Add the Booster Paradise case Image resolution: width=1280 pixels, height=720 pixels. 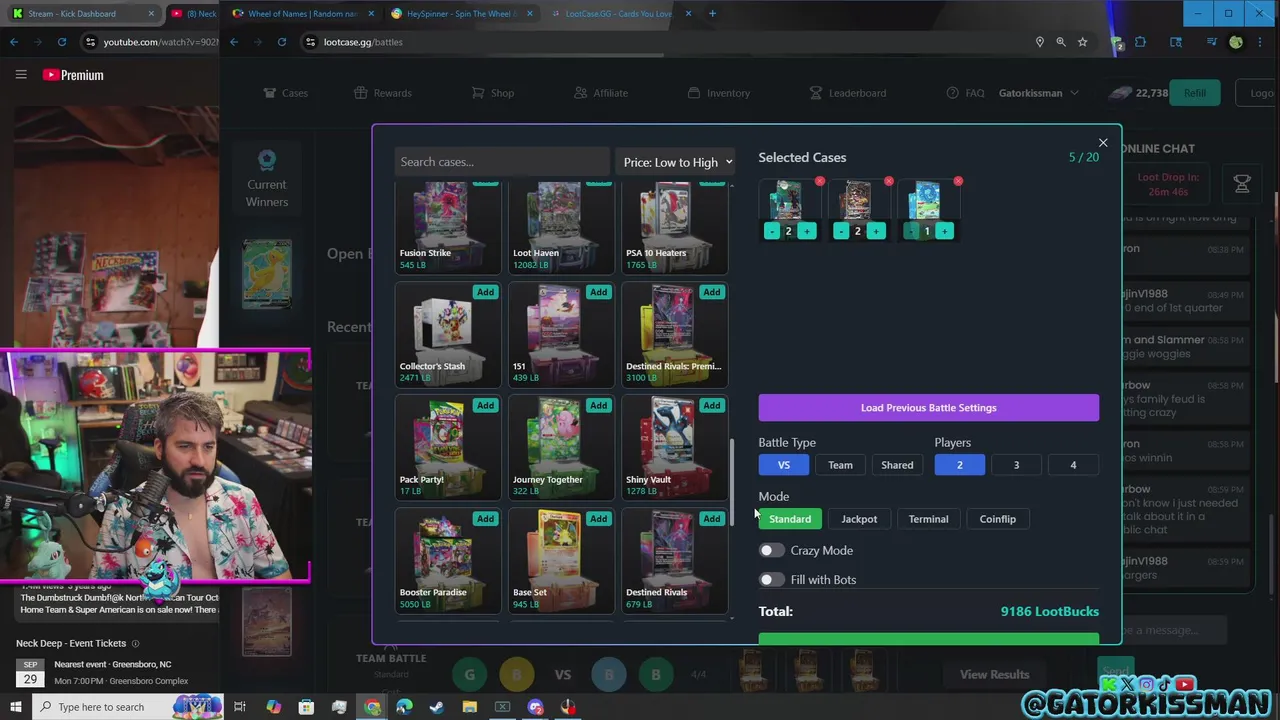coord(485,518)
